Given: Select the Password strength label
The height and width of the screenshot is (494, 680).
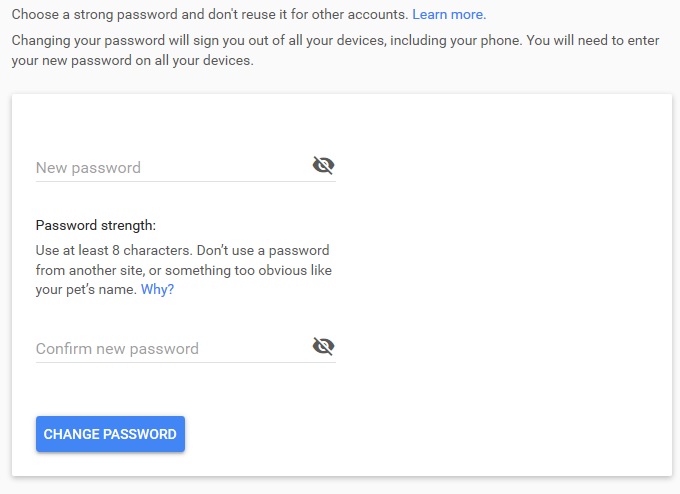Looking at the screenshot, I should tap(96, 225).
